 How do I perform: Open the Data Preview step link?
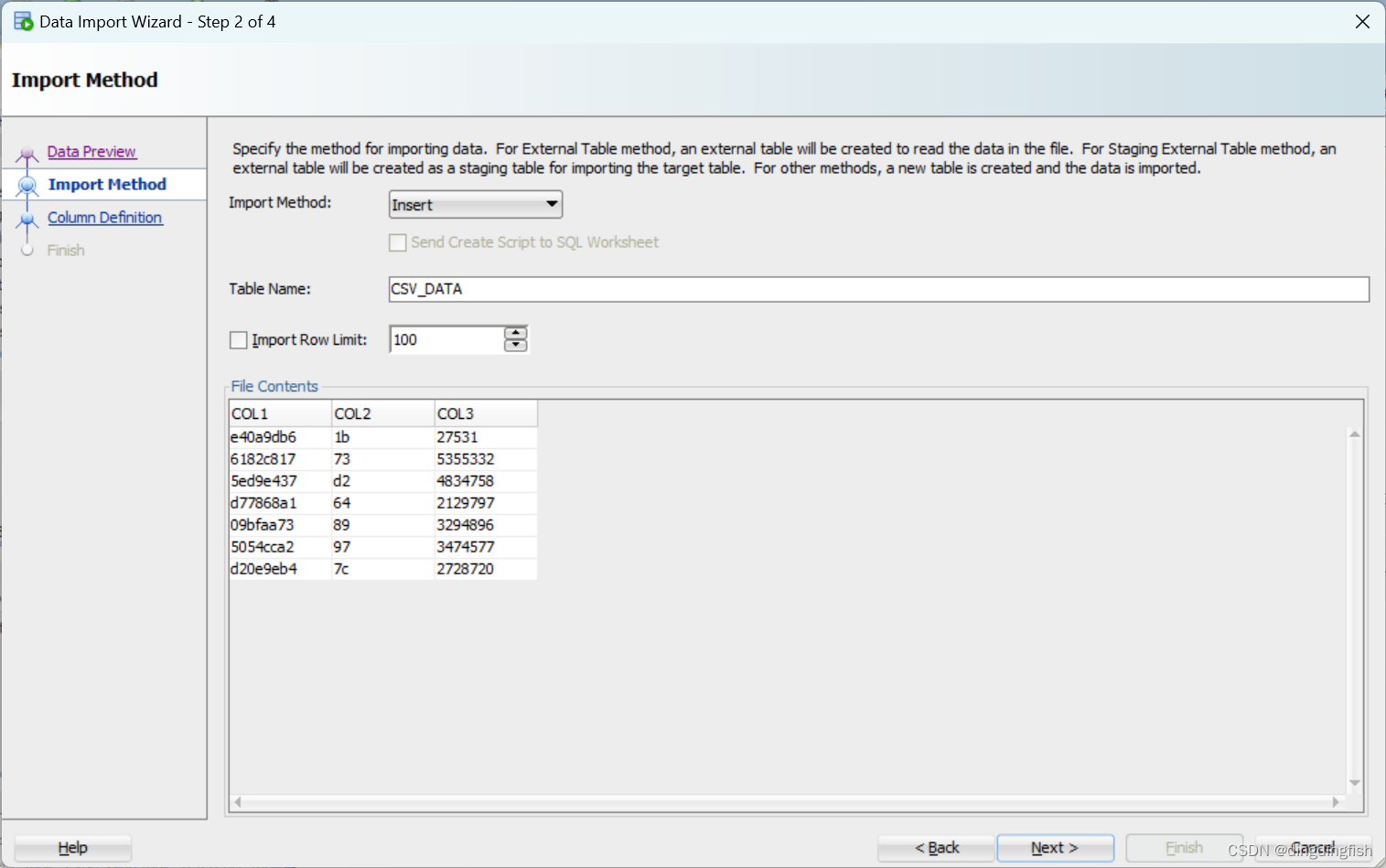click(91, 151)
